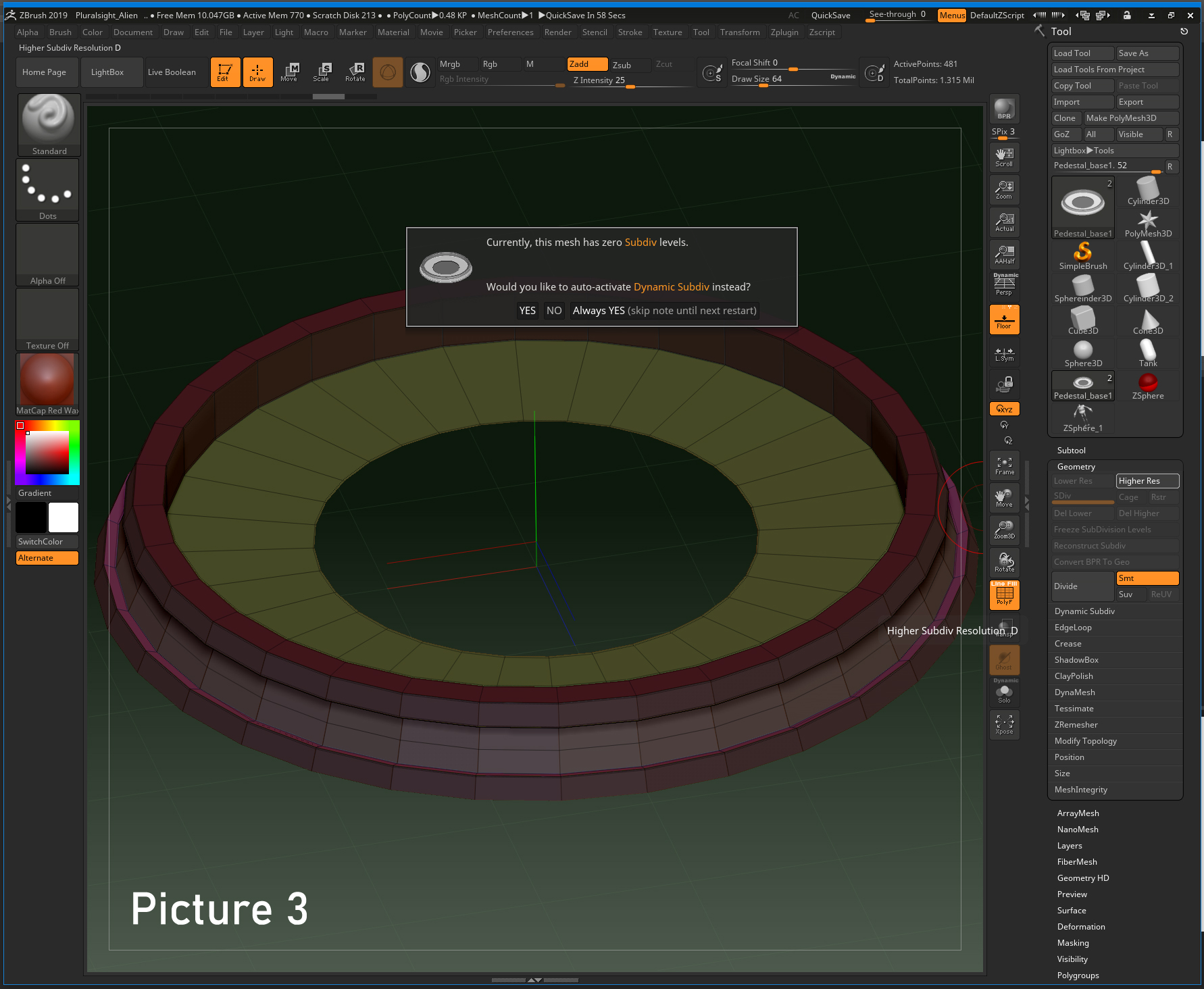The width and height of the screenshot is (1204, 989).
Task: Expand the Masking sub-palette
Action: click(1073, 943)
